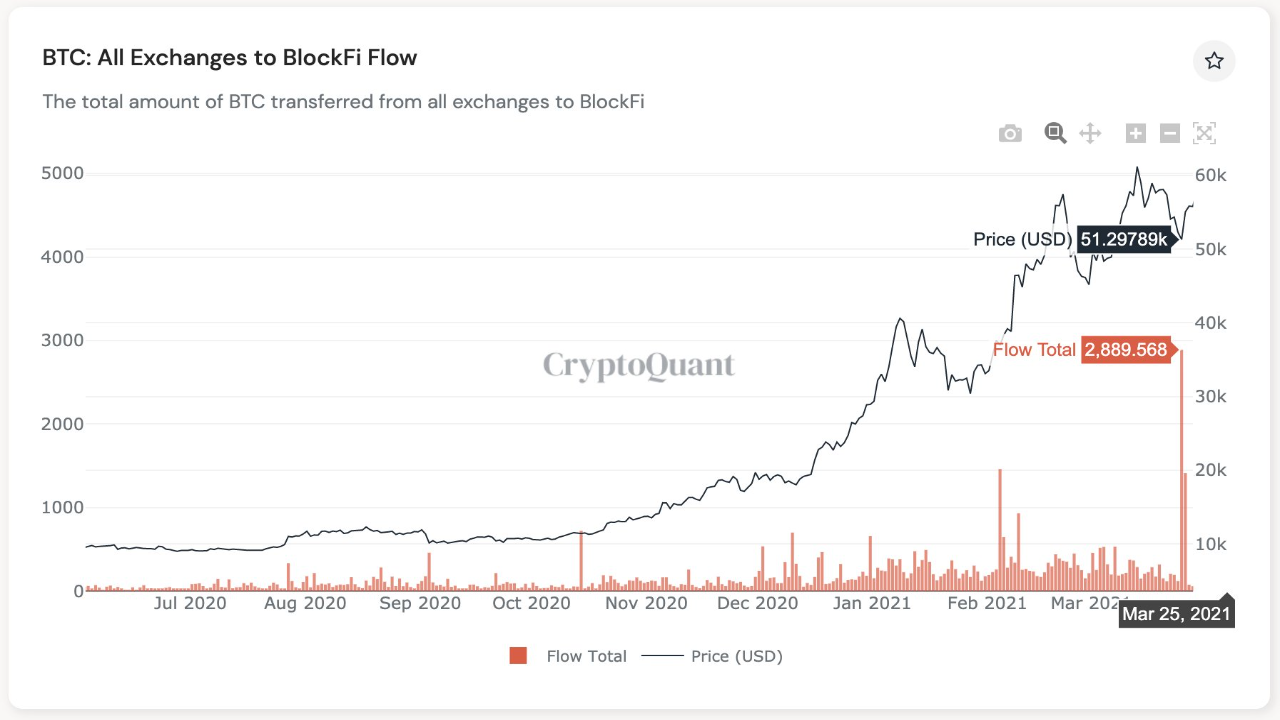Click the CryptoQuant watermark logo

(x=638, y=366)
